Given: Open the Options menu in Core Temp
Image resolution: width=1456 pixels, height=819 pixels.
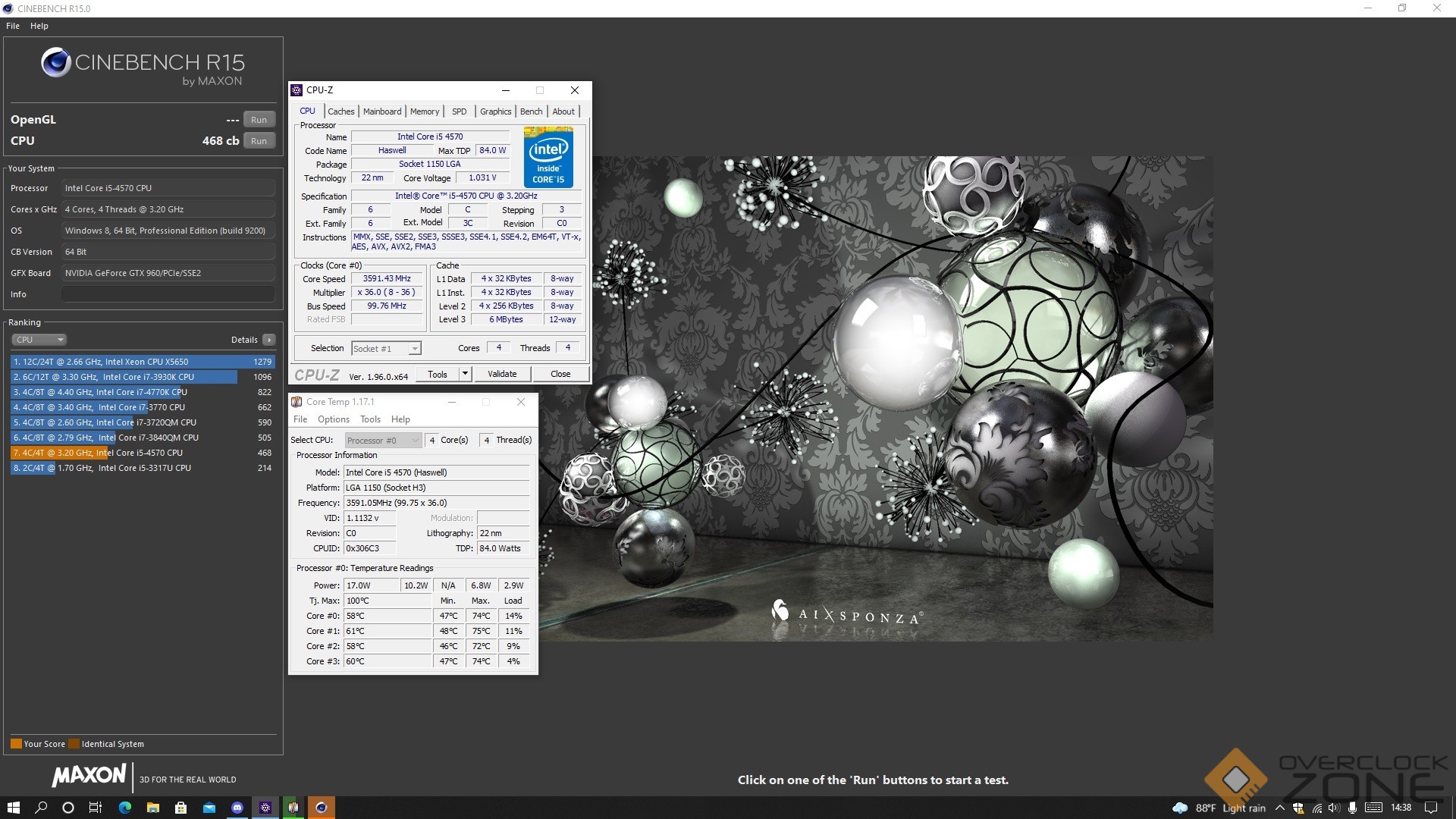Looking at the screenshot, I should [x=333, y=419].
